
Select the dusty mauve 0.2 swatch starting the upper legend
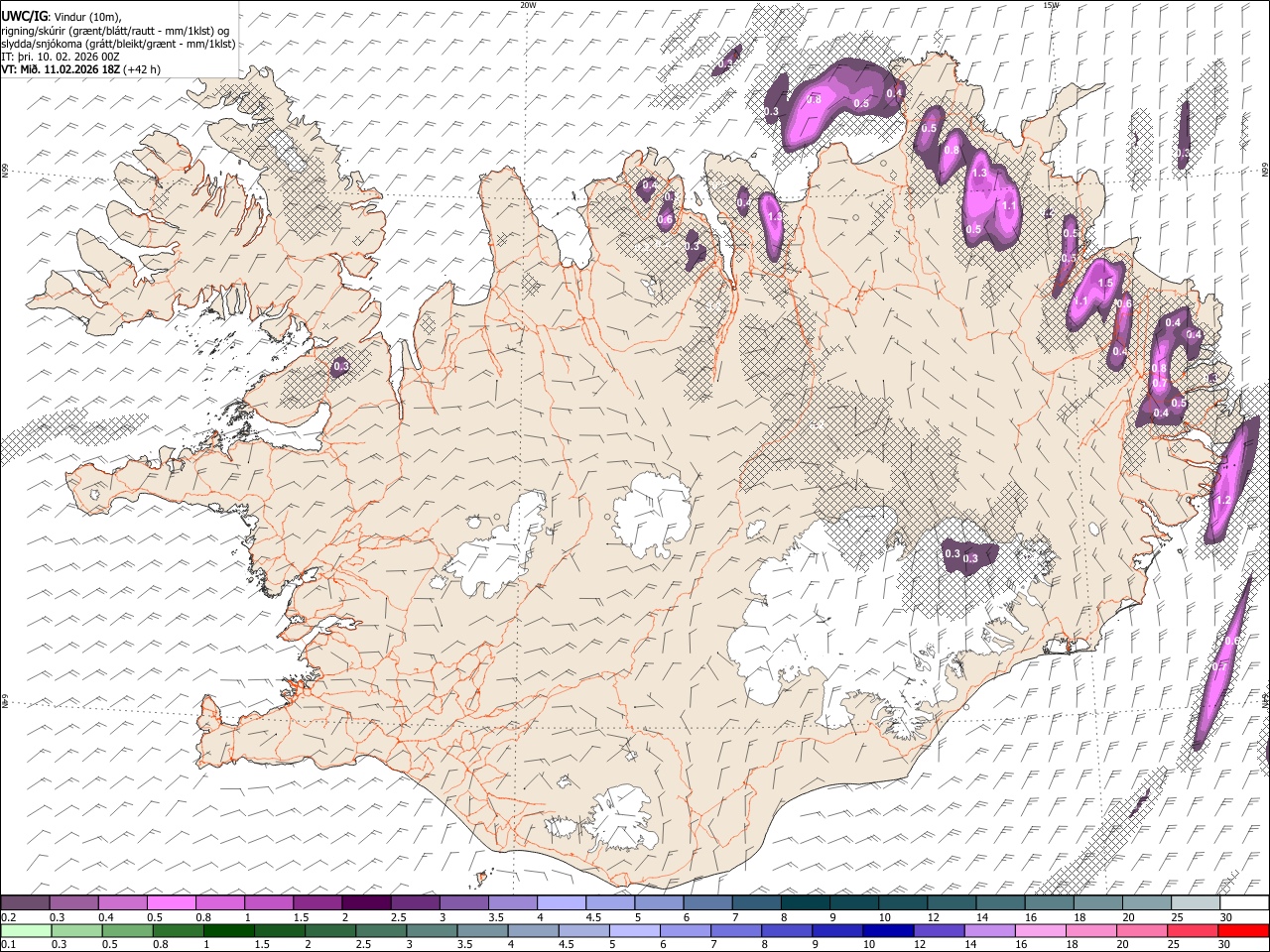point(25,903)
